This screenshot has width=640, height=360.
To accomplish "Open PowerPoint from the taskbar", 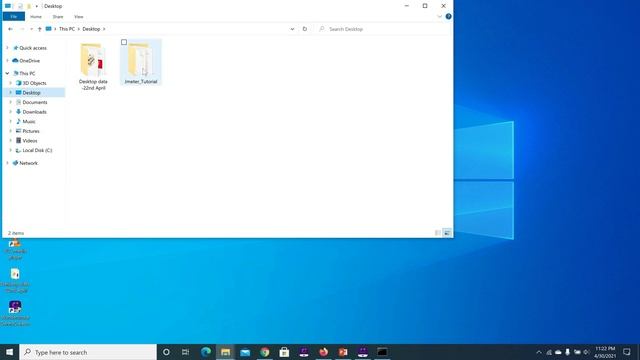I will 343,352.
